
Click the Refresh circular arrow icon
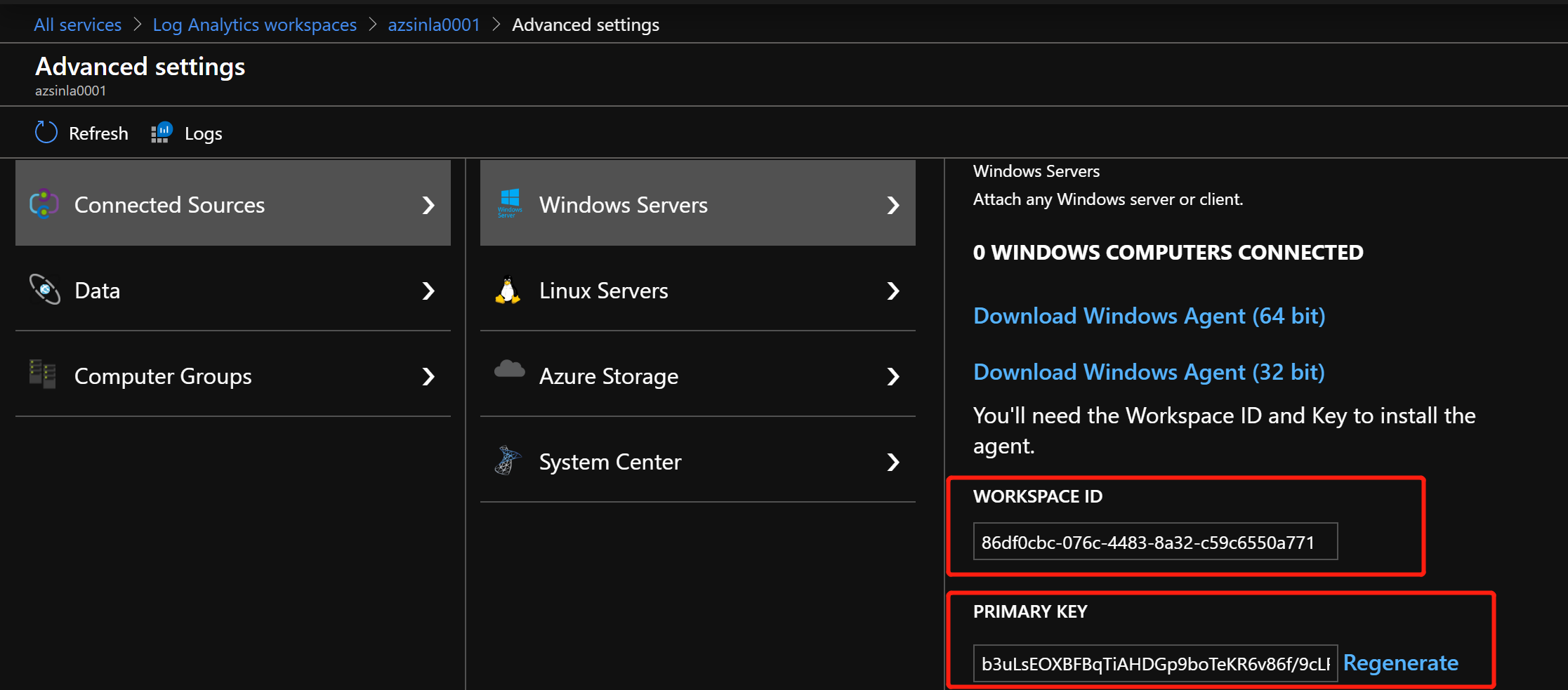coord(46,132)
